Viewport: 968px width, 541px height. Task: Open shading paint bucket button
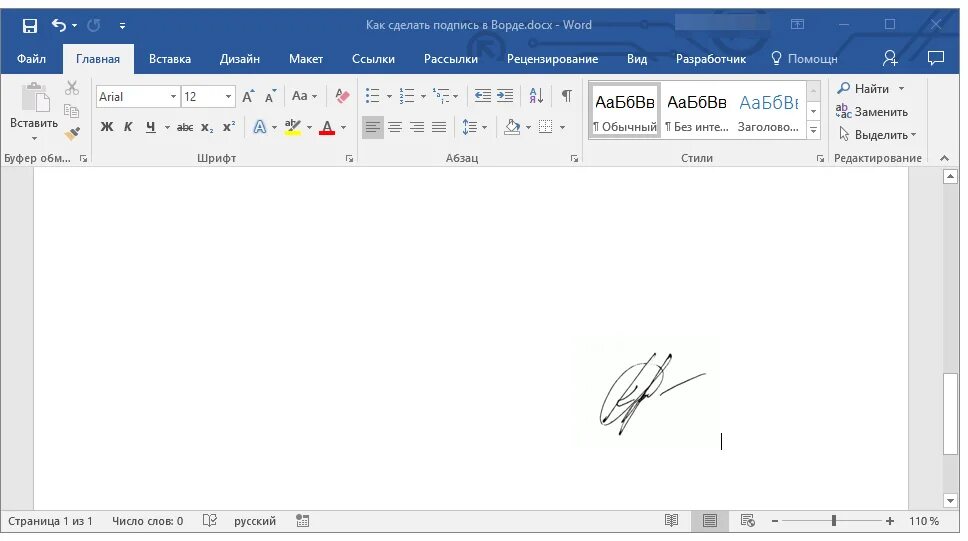tap(512, 127)
